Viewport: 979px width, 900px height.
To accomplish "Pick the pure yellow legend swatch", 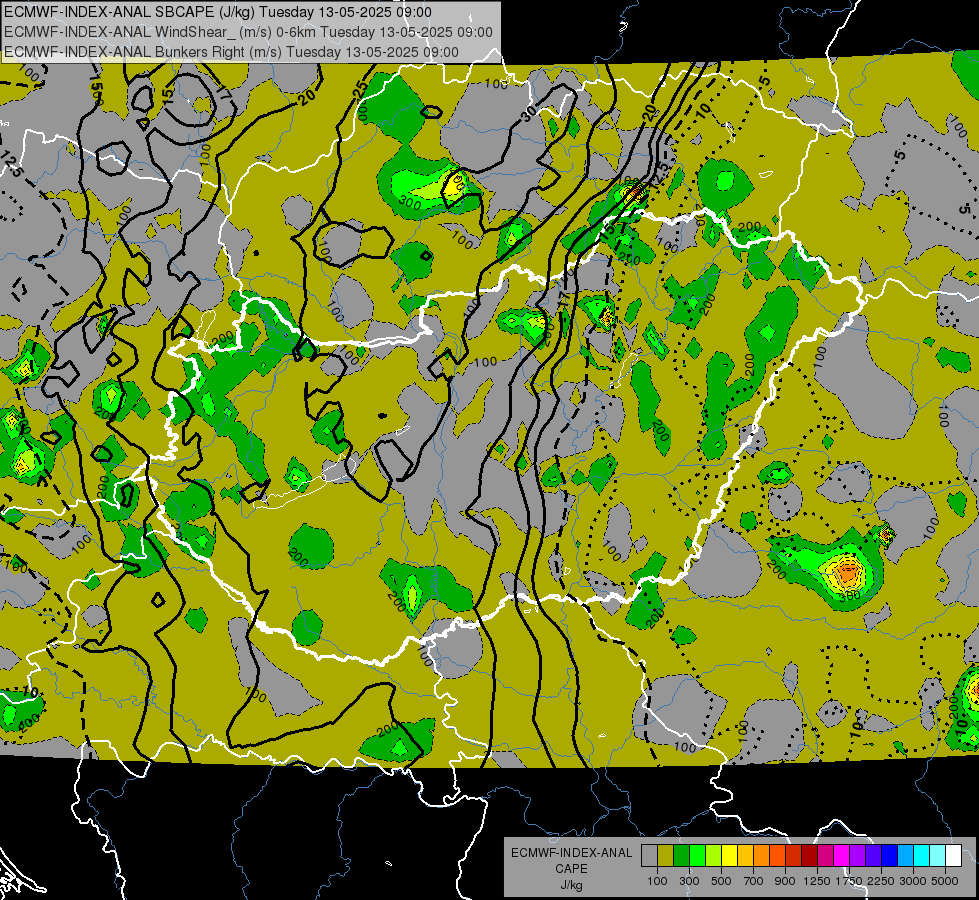I will [729, 856].
